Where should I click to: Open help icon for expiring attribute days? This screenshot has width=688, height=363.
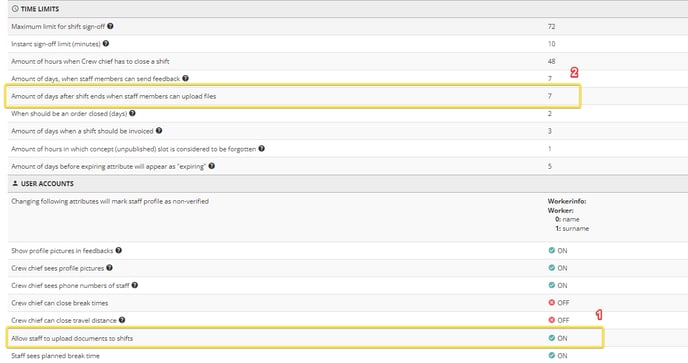[211, 166]
